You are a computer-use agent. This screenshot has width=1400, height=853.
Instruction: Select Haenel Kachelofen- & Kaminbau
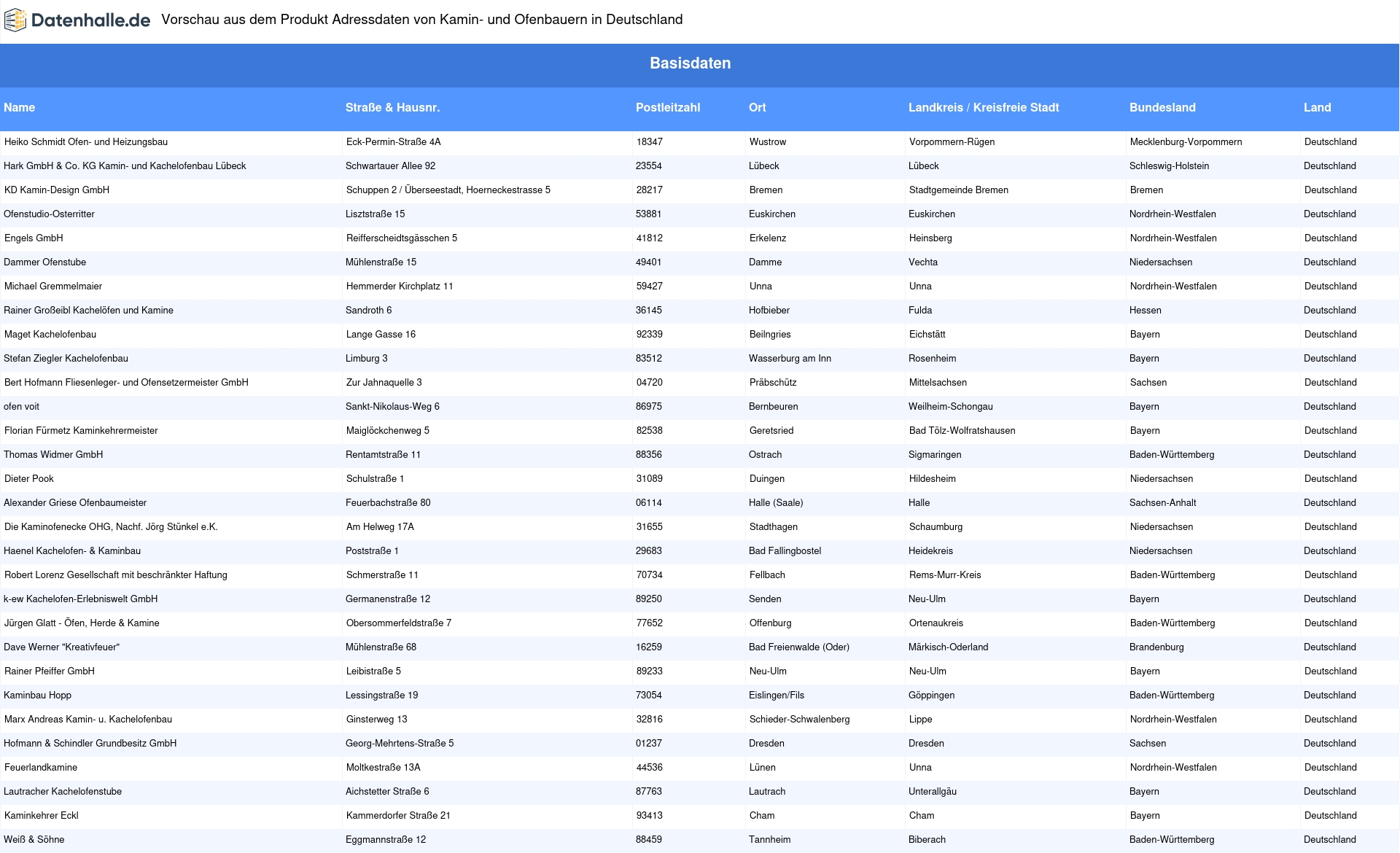pyautogui.click(x=72, y=550)
